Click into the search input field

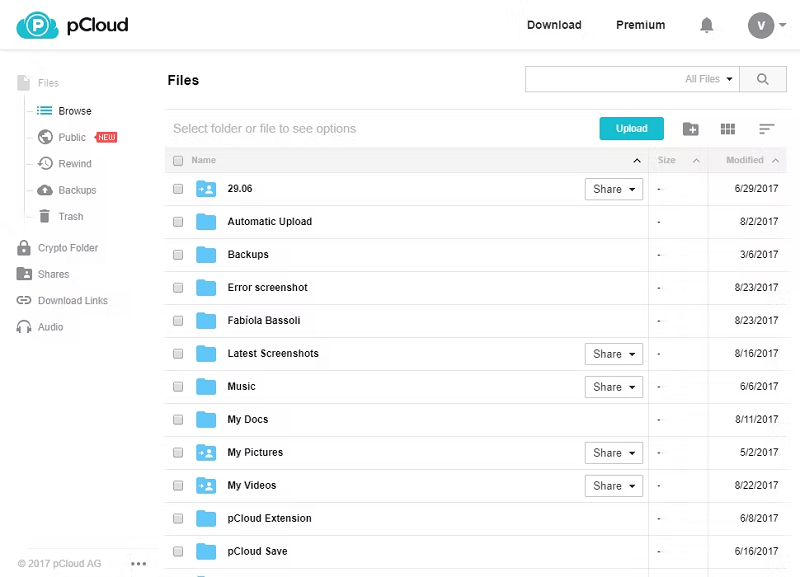click(600, 79)
